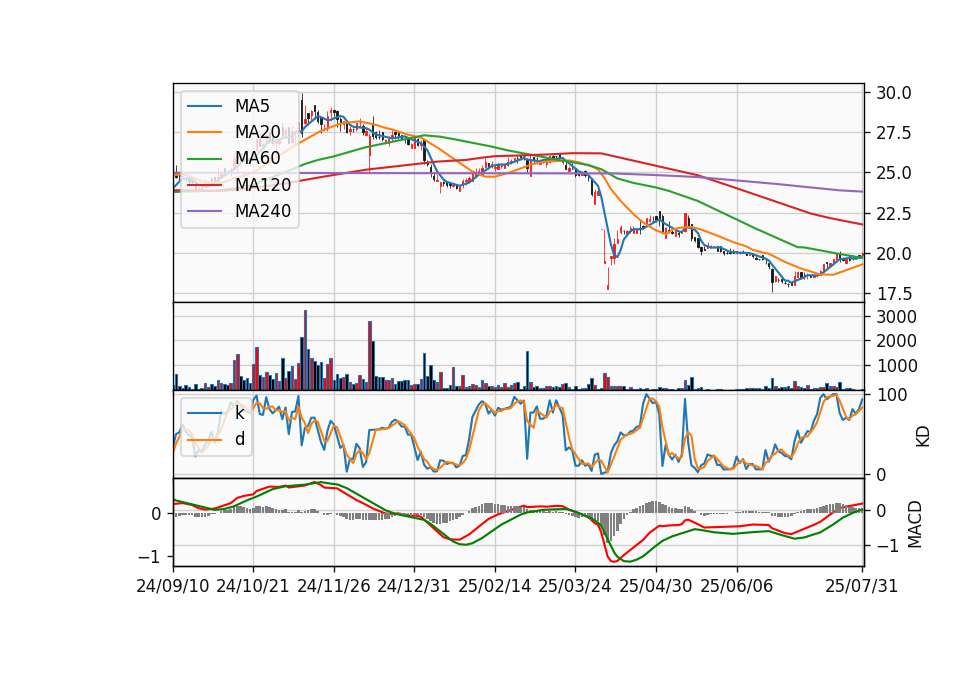Click the k legend label in KD panel
This screenshot has width=960, height=690.
pos(239,413)
